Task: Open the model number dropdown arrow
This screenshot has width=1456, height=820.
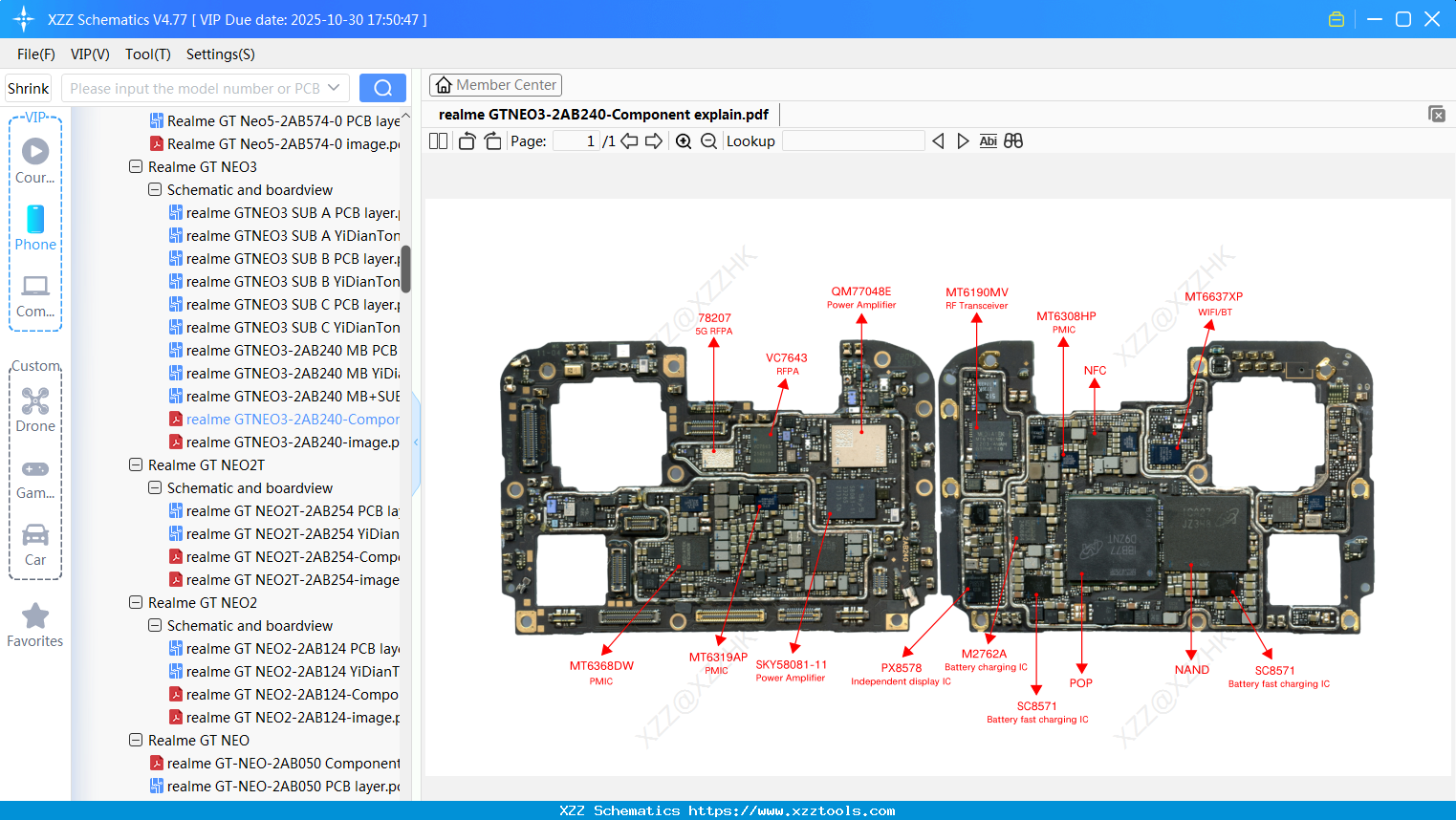Action: coord(334,88)
